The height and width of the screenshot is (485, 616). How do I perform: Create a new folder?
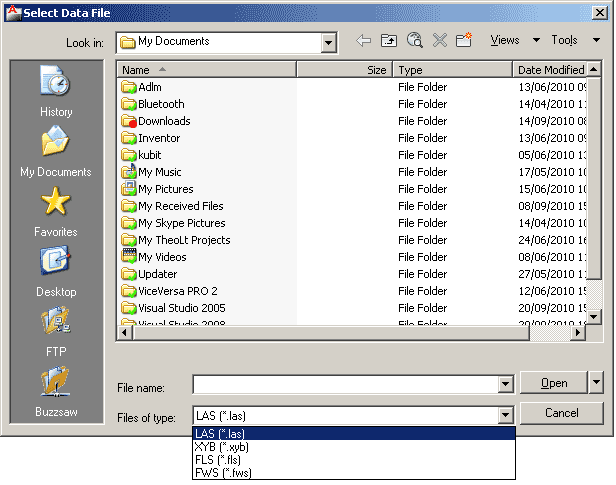point(464,40)
